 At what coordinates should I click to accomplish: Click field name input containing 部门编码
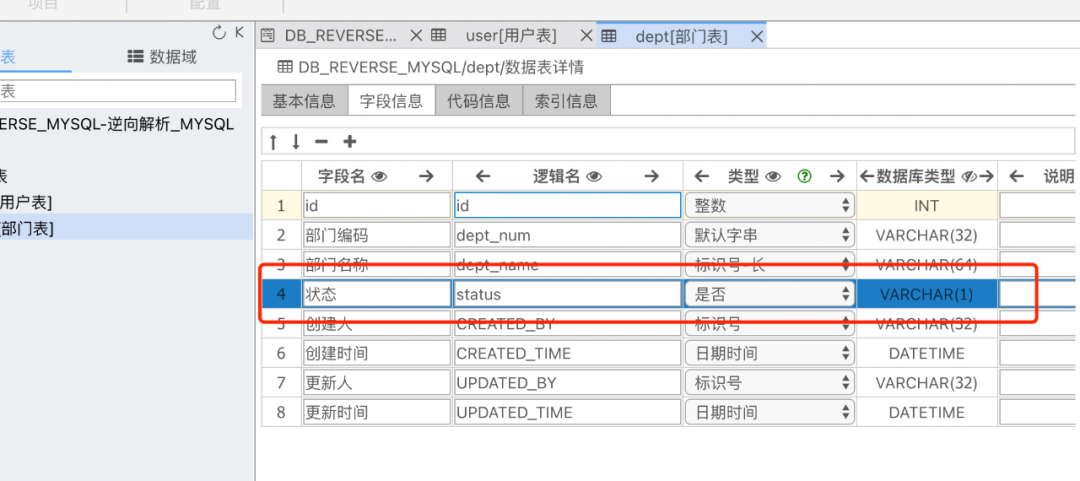pyautogui.click(x=377, y=235)
